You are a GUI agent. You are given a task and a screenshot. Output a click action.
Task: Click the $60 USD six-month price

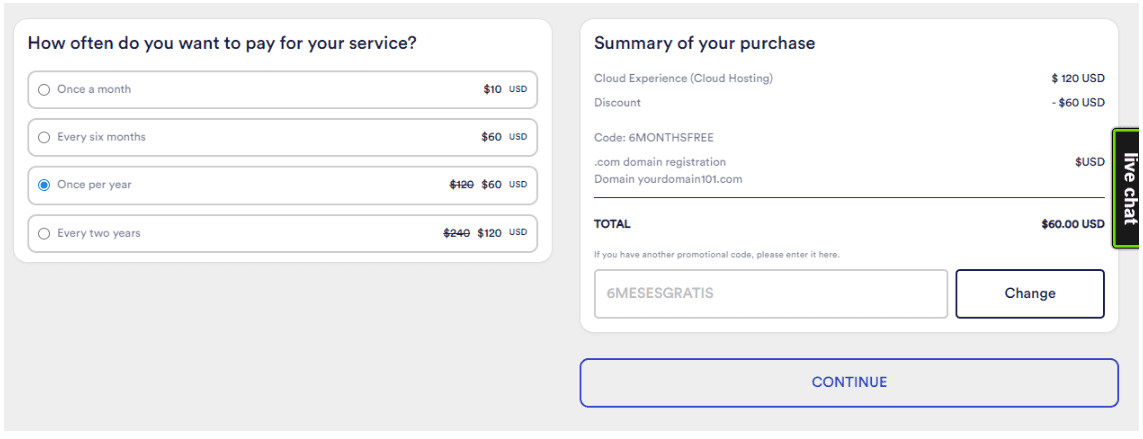click(x=504, y=137)
